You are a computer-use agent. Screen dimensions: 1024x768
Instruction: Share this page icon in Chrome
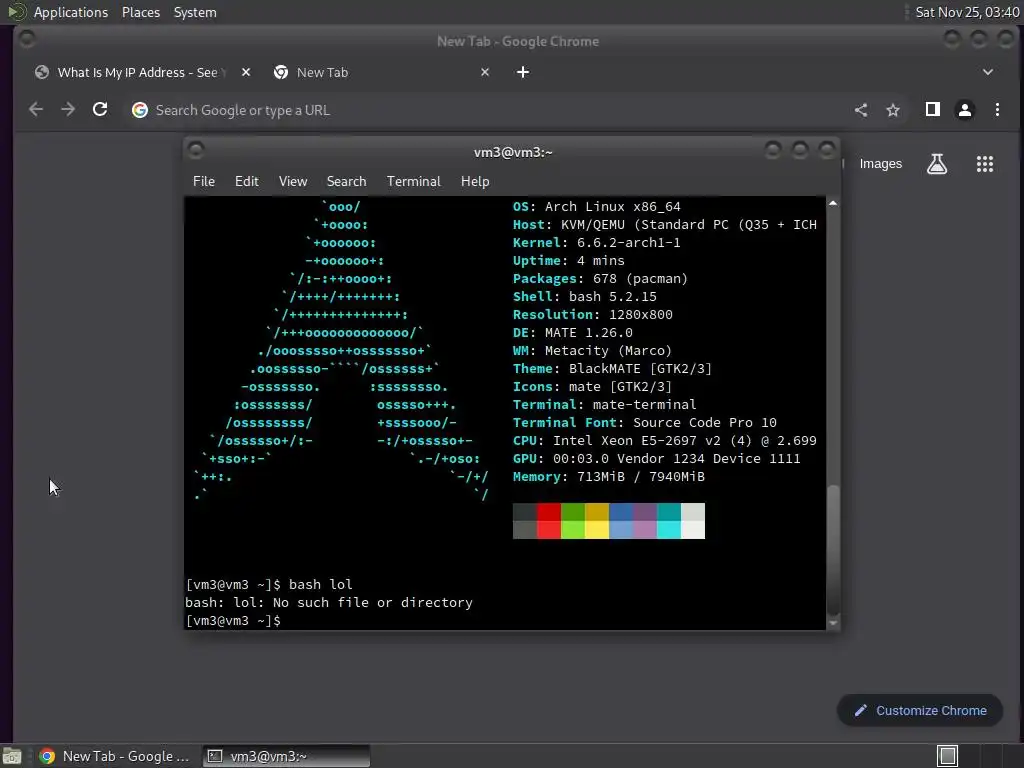click(x=861, y=110)
